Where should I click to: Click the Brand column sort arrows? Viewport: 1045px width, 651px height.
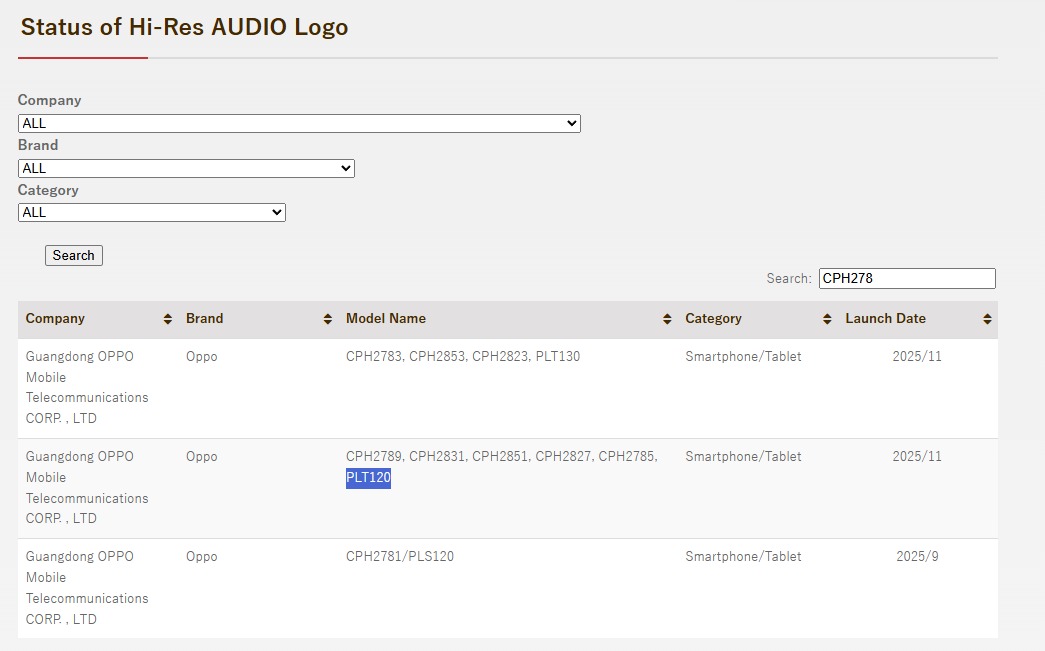[x=327, y=319]
